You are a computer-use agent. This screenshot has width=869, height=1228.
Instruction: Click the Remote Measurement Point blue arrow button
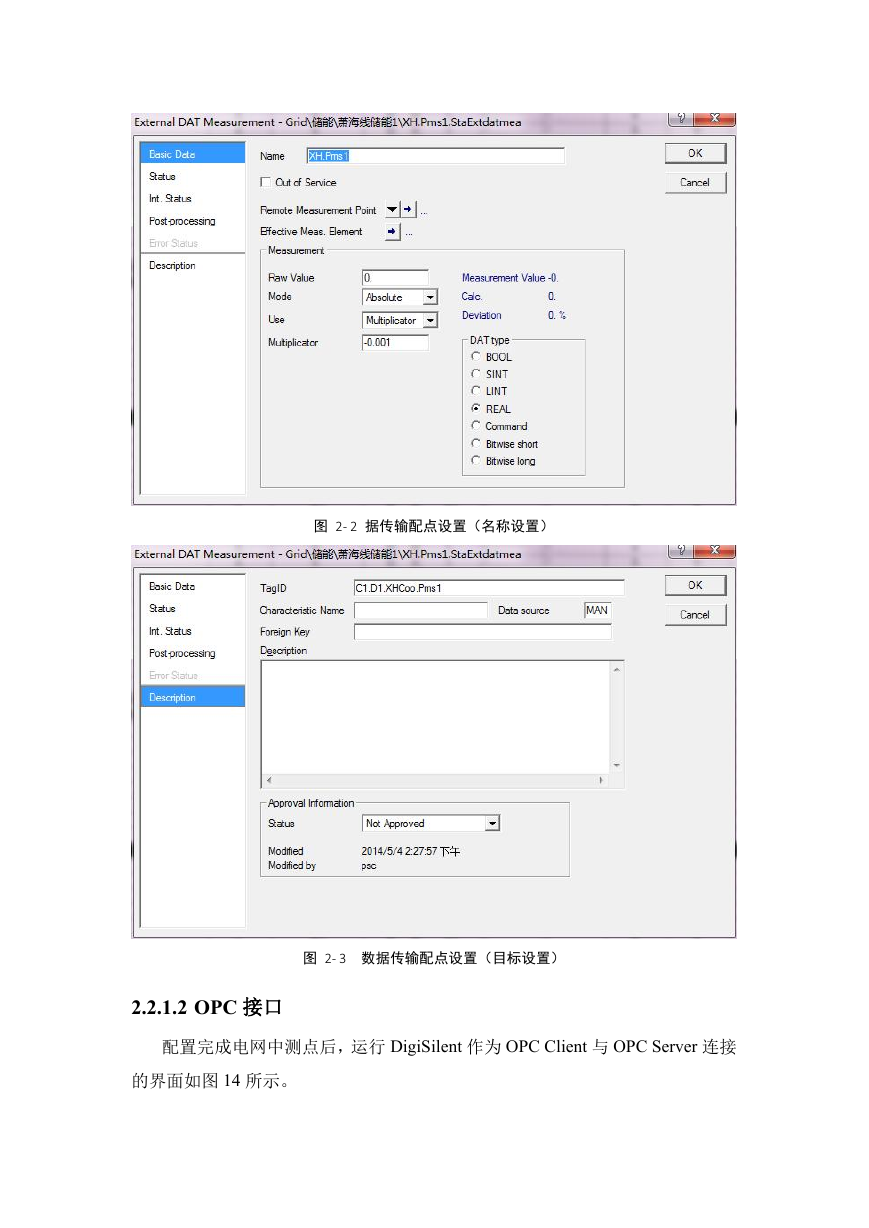pyautogui.click(x=408, y=210)
